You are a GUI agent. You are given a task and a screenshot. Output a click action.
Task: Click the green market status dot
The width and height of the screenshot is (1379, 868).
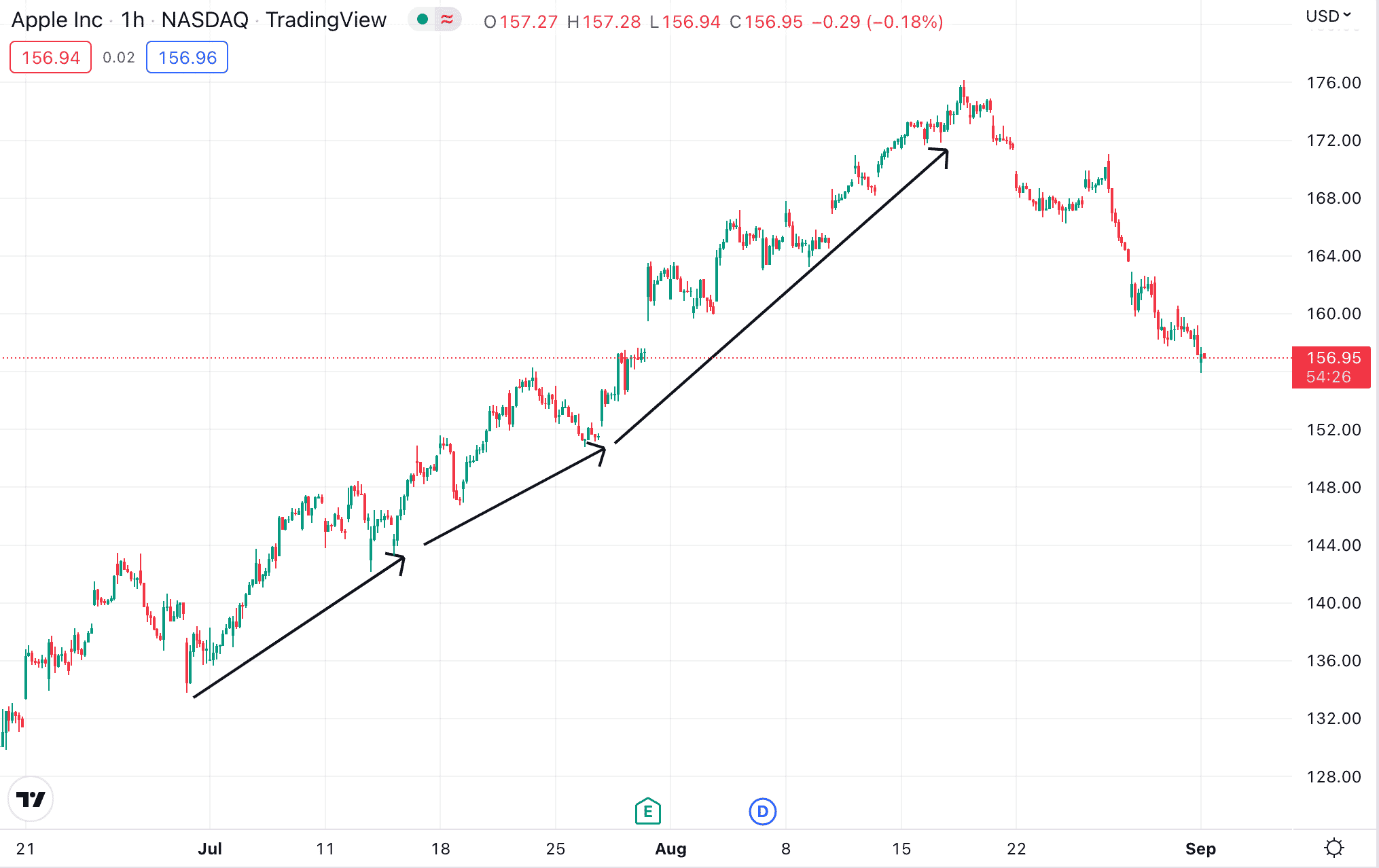[x=423, y=20]
